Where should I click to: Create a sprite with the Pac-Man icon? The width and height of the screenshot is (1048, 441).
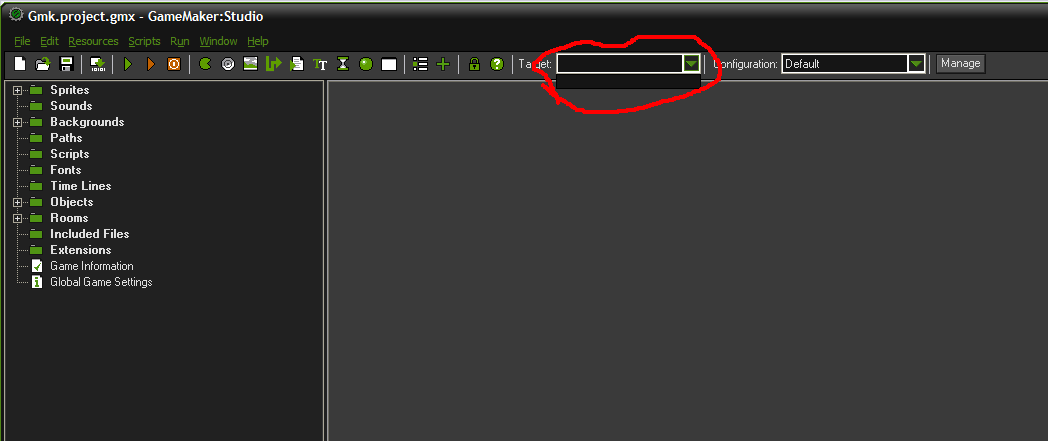click(205, 64)
